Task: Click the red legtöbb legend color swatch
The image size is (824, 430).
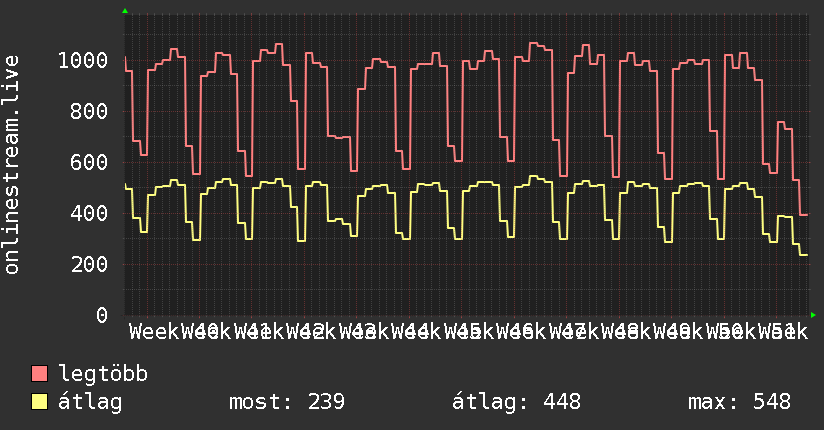Action: (x=40, y=374)
